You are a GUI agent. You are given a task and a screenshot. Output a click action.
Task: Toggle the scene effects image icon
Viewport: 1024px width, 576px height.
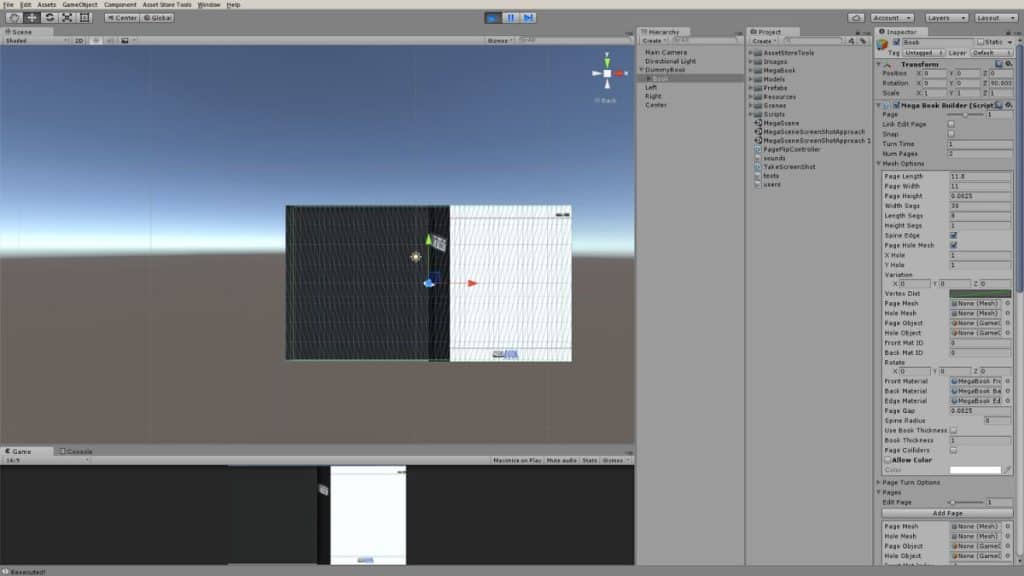125,40
